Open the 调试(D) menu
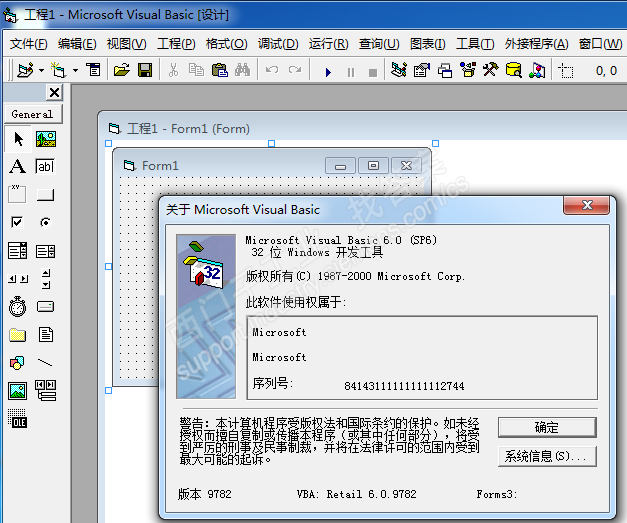The height and width of the screenshot is (523, 627). [x=278, y=44]
